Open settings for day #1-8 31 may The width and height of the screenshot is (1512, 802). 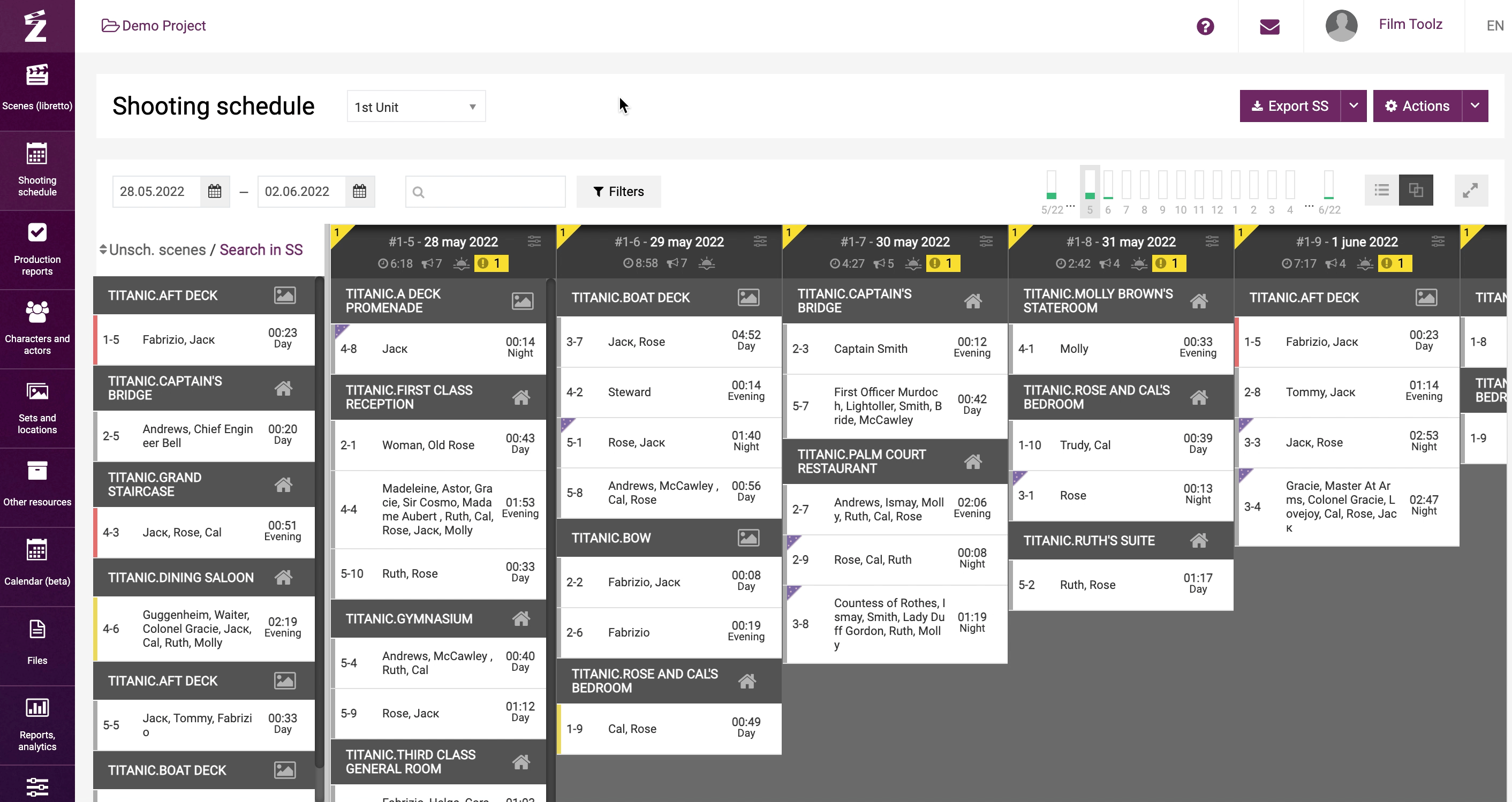pos(1212,241)
